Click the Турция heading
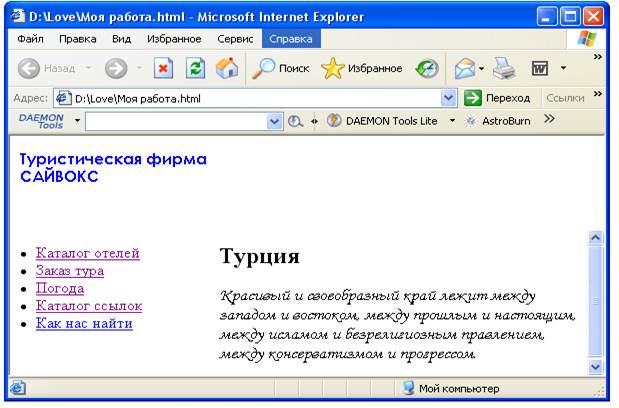This screenshot has width=619, height=408. (x=259, y=256)
